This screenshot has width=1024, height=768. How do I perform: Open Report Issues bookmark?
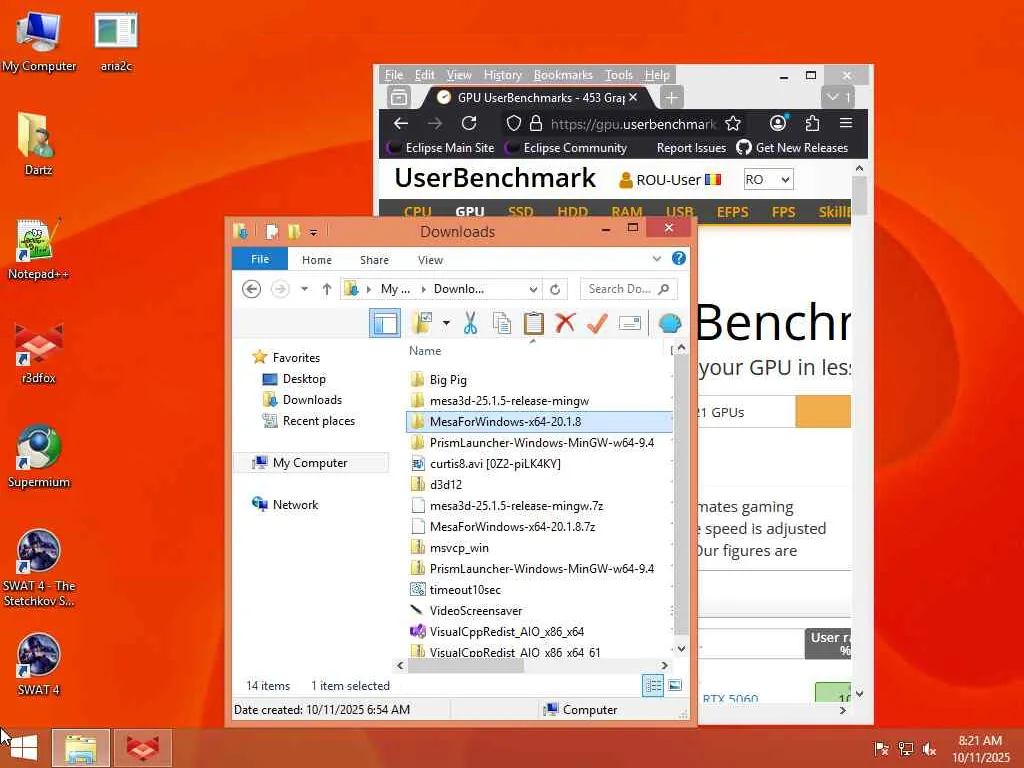tap(691, 148)
